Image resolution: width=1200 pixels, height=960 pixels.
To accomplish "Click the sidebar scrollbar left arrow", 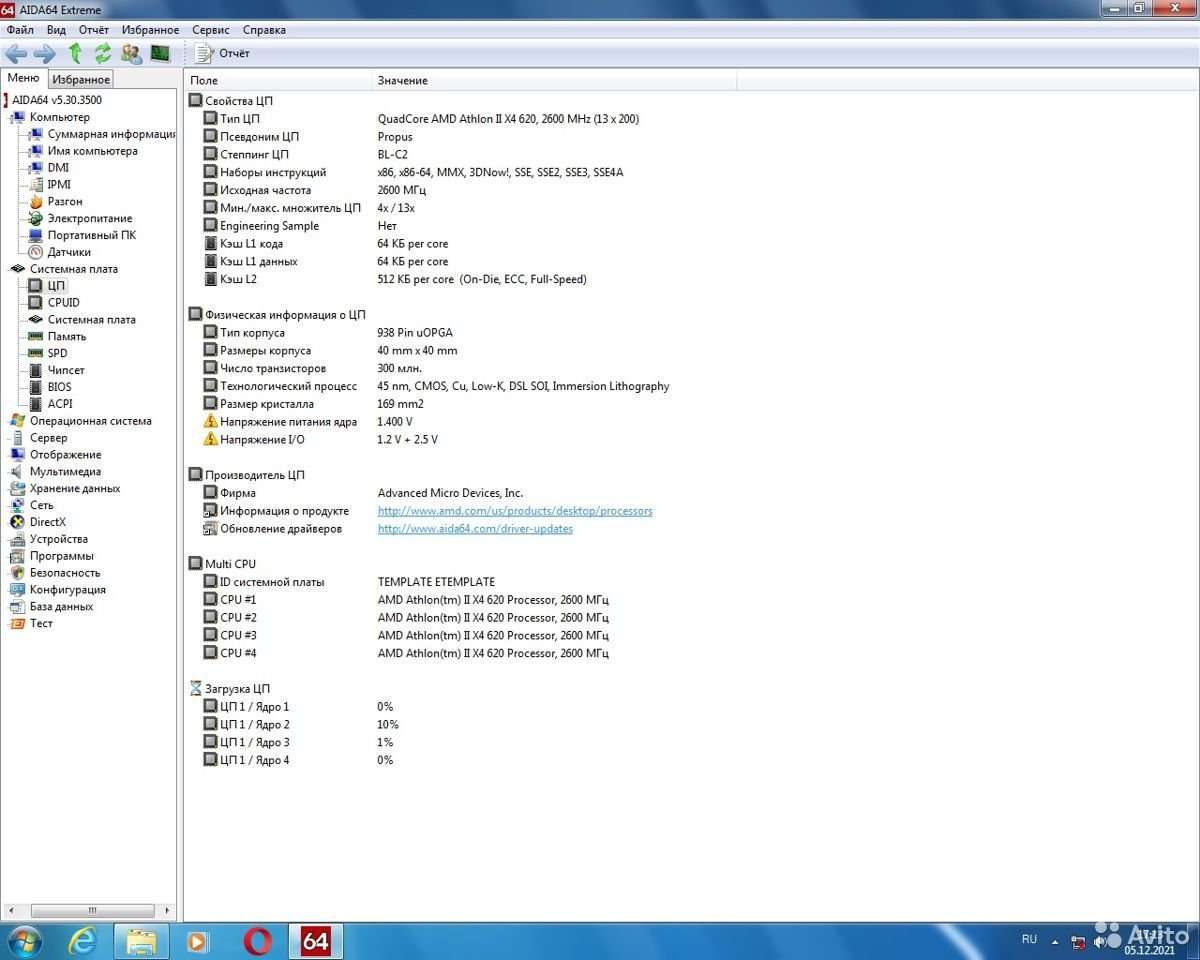I will tap(11, 911).
